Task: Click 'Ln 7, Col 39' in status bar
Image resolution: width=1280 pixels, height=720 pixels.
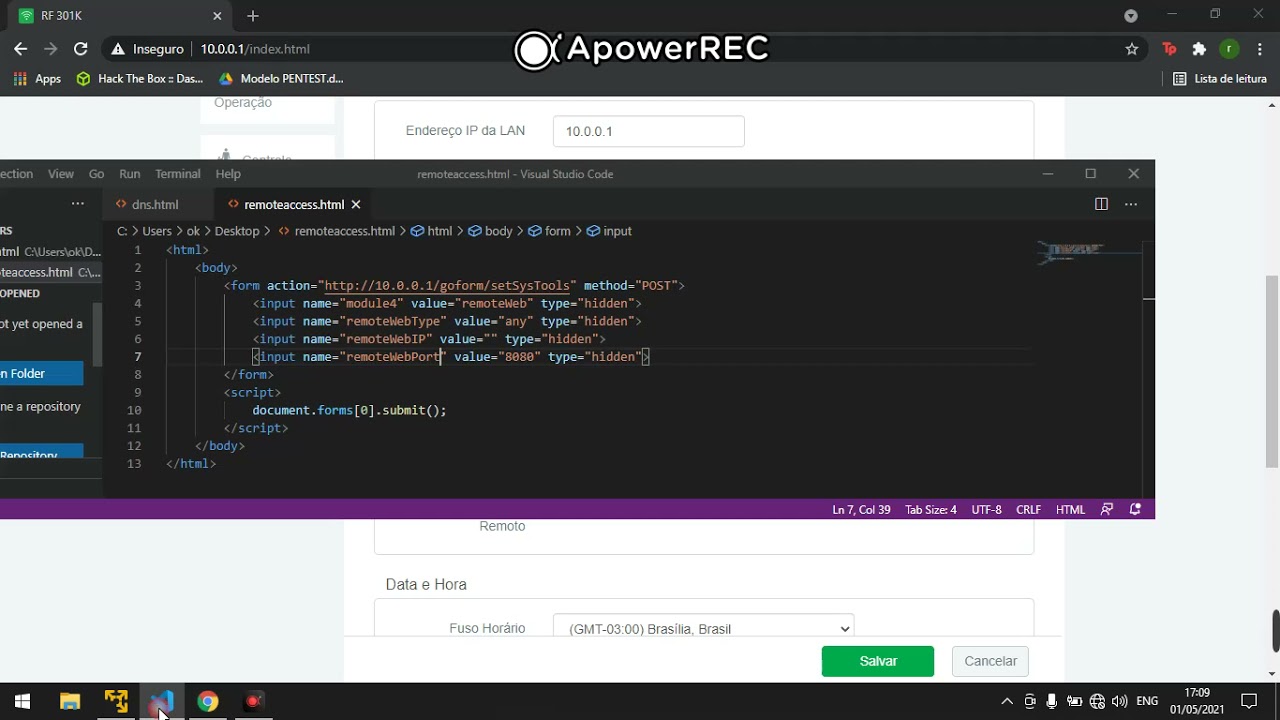Action: click(x=861, y=509)
